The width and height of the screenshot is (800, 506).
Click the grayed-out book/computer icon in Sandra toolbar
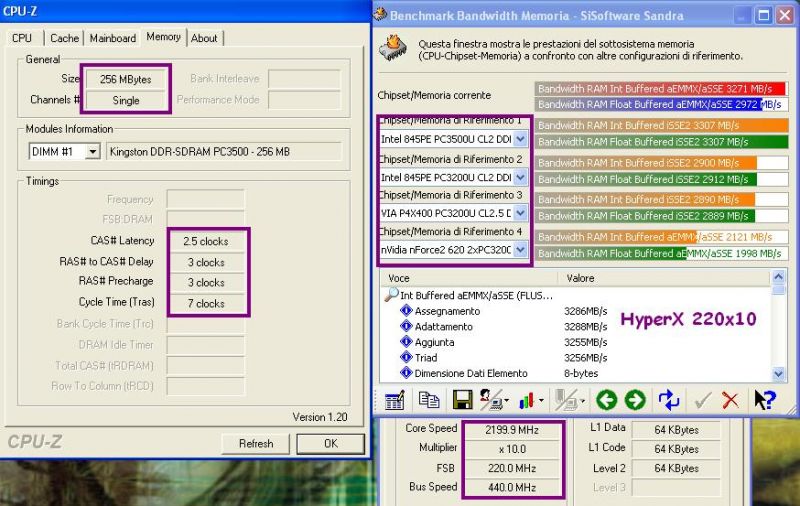pos(565,400)
